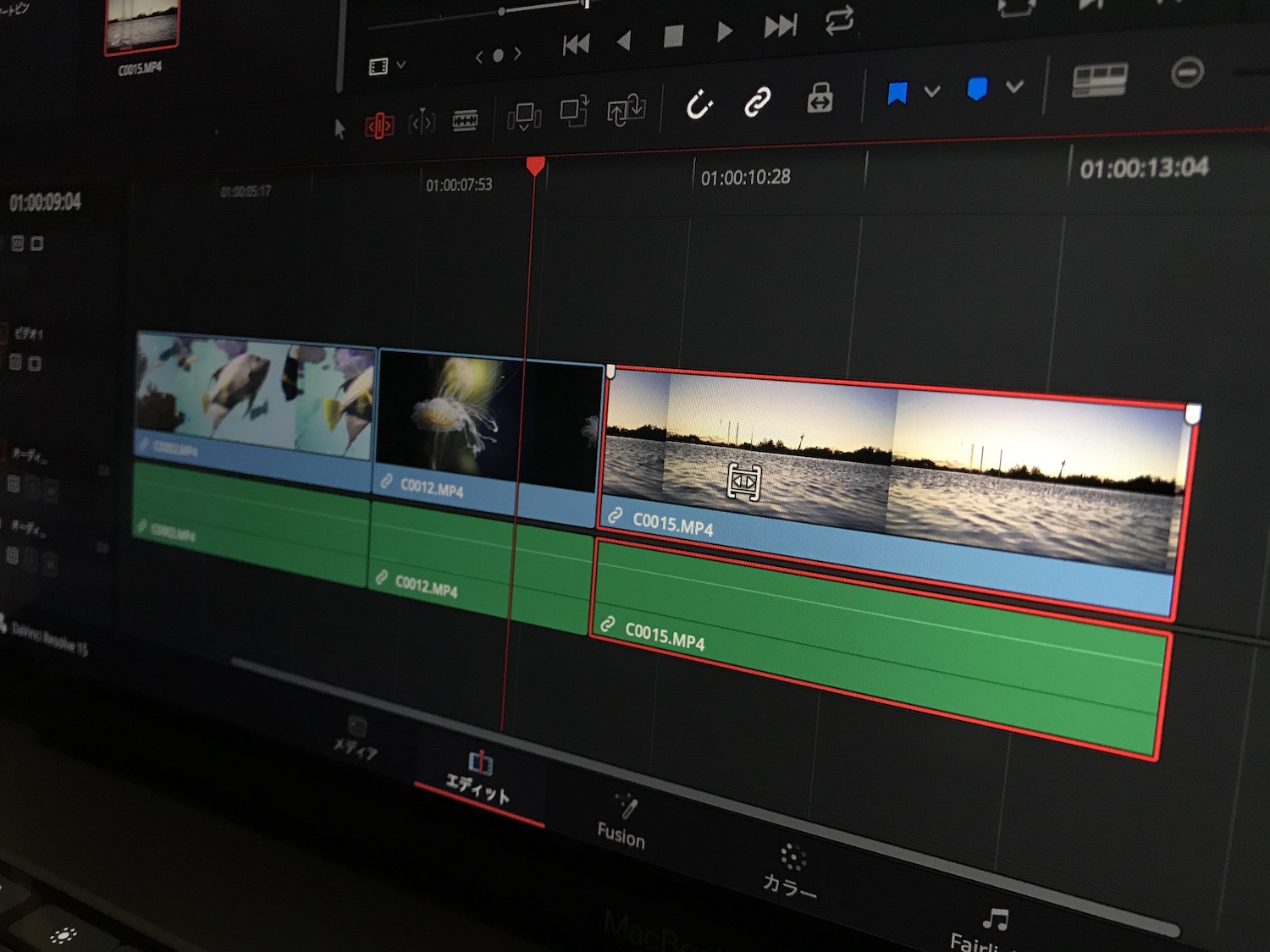Add a blue flag to the clip
Screen dimensions: 1270x952
point(897,92)
